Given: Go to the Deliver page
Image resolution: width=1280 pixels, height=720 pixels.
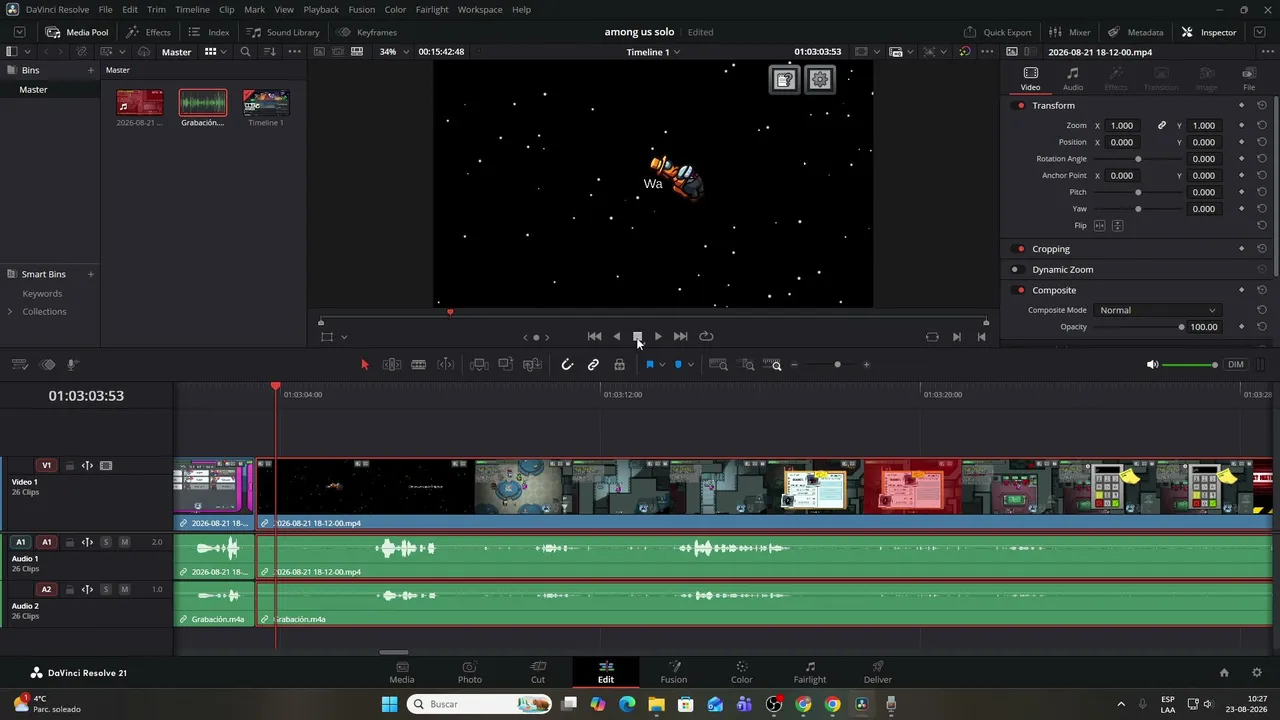Looking at the screenshot, I should pos(878,672).
